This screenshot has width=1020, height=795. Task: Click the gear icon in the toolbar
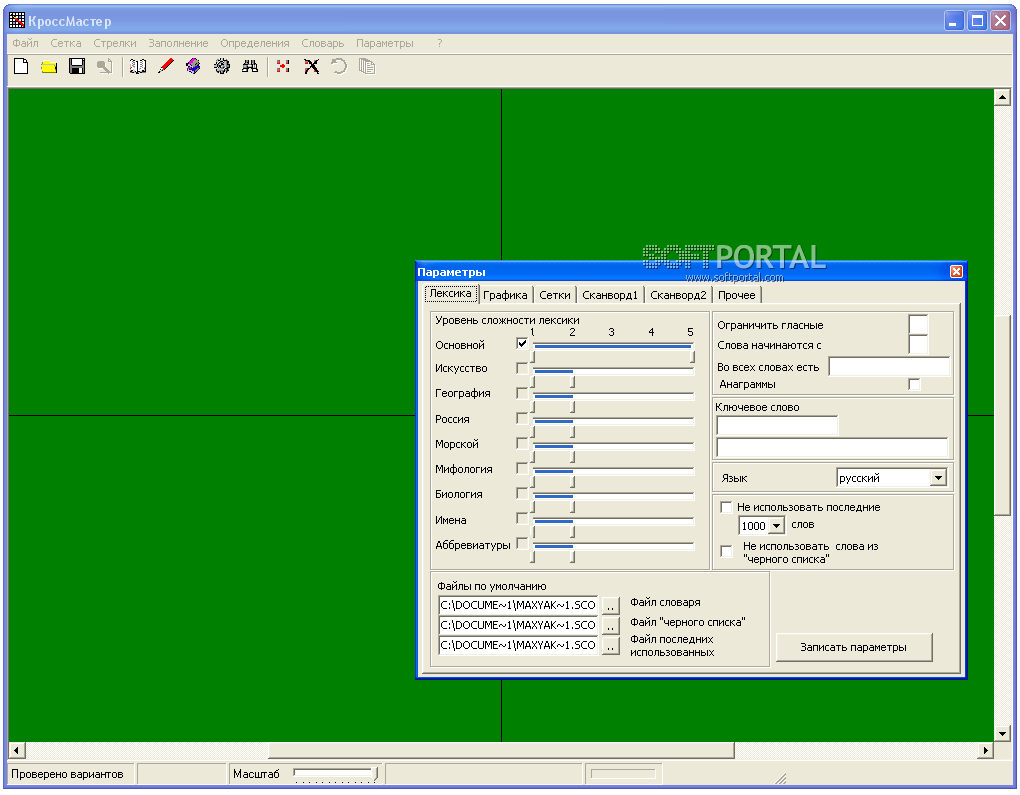(222, 67)
